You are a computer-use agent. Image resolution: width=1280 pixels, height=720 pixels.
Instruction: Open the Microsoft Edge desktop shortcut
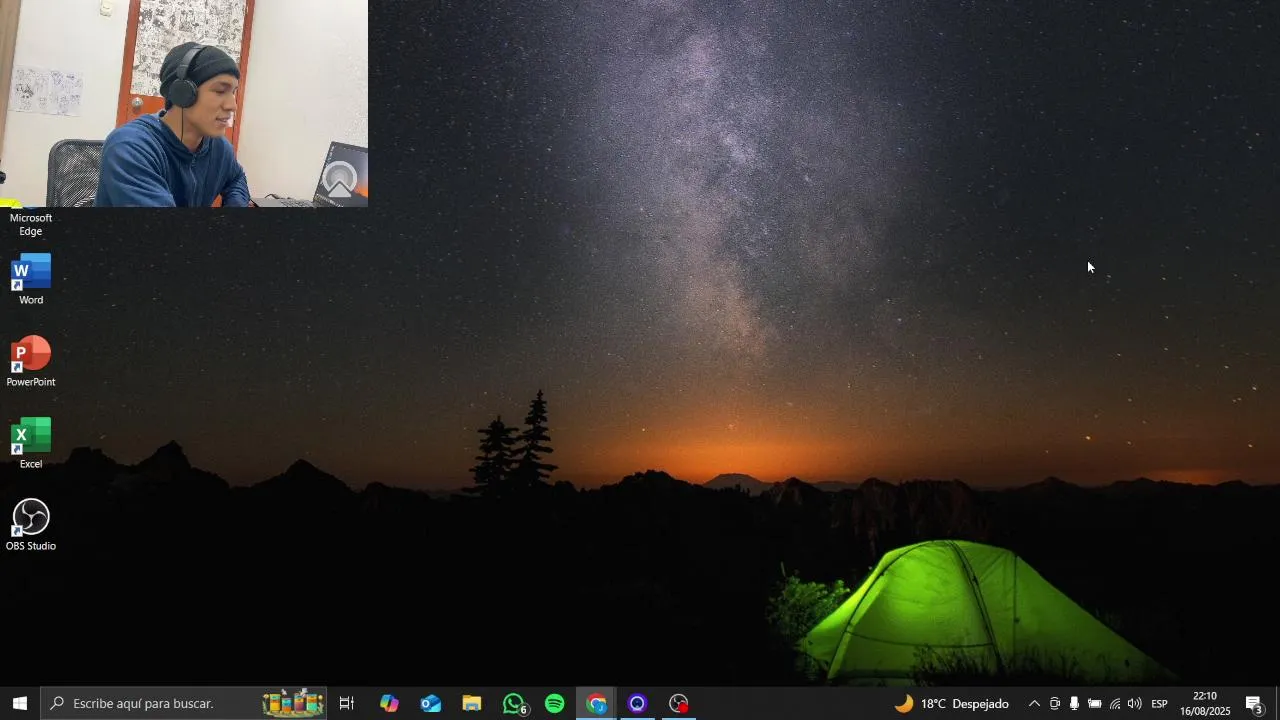[x=31, y=222]
